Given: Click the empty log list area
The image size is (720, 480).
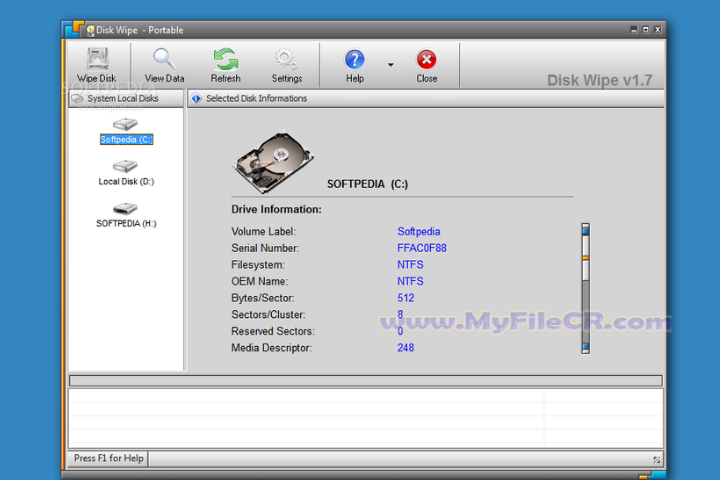Looking at the screenshot, I should [366, 418].
